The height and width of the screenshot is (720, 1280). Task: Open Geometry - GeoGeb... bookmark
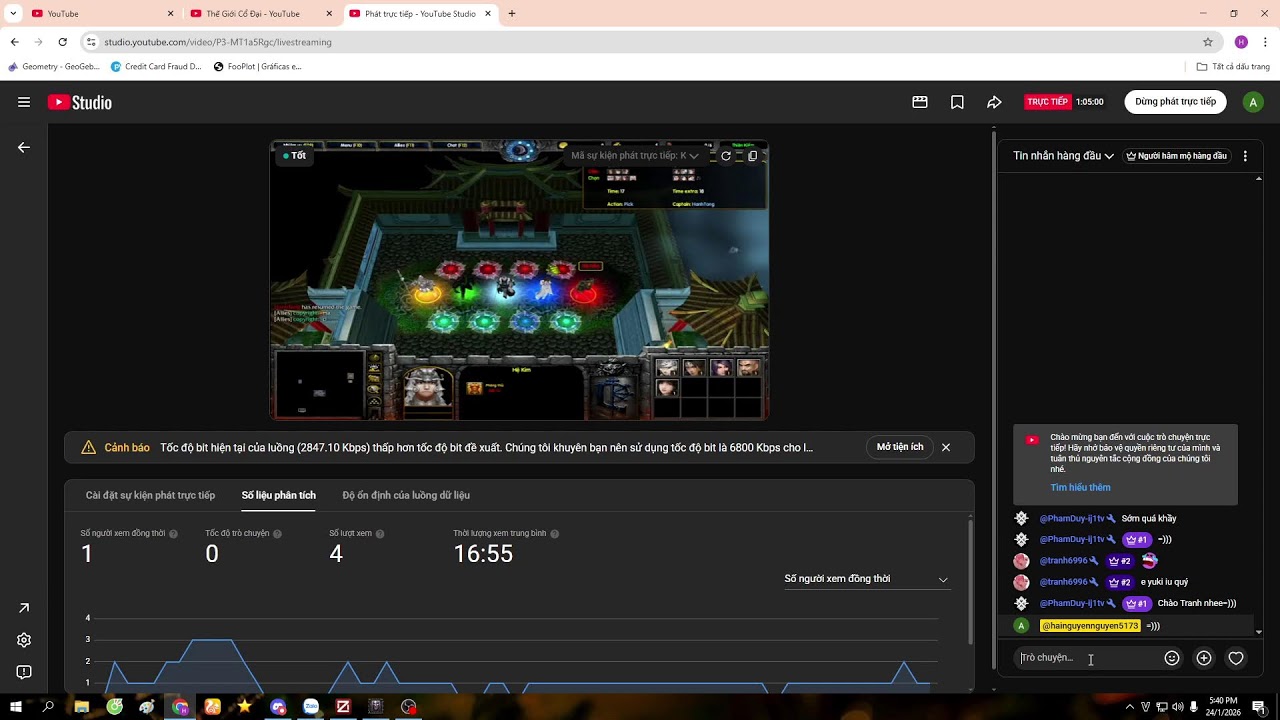[54, 67]
